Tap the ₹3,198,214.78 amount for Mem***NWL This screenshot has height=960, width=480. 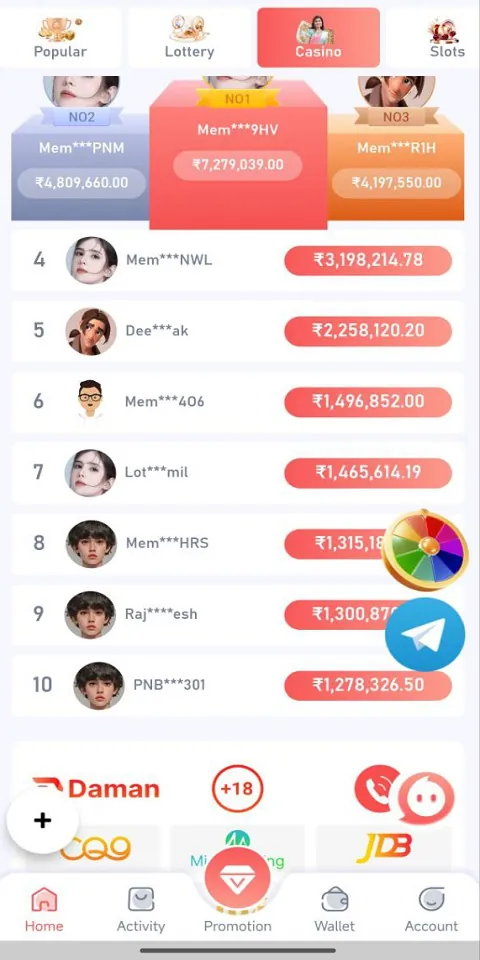[368, 260]
